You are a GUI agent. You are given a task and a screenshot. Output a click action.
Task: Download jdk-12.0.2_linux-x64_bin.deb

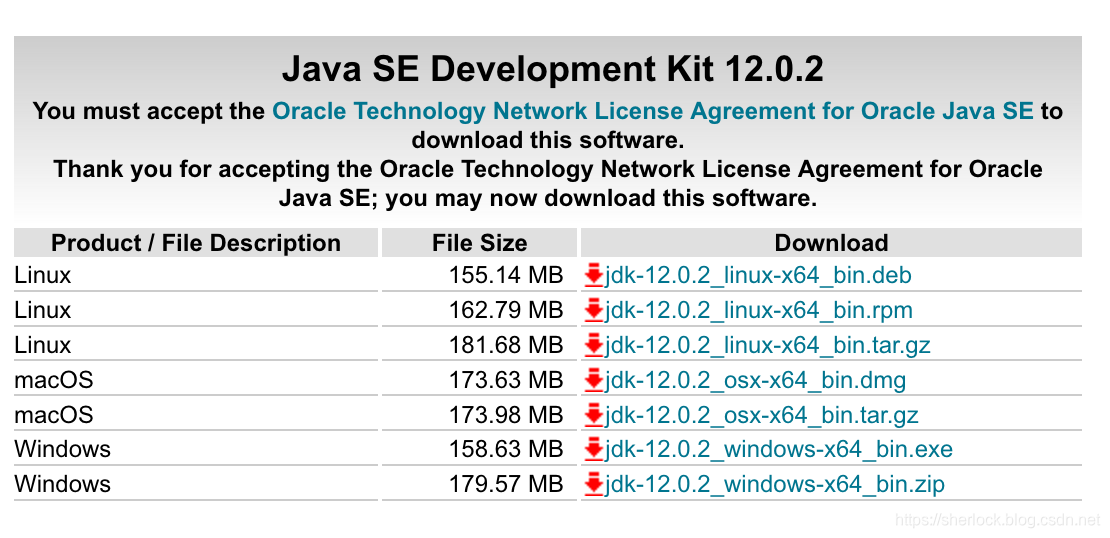[x=758, y=275]
